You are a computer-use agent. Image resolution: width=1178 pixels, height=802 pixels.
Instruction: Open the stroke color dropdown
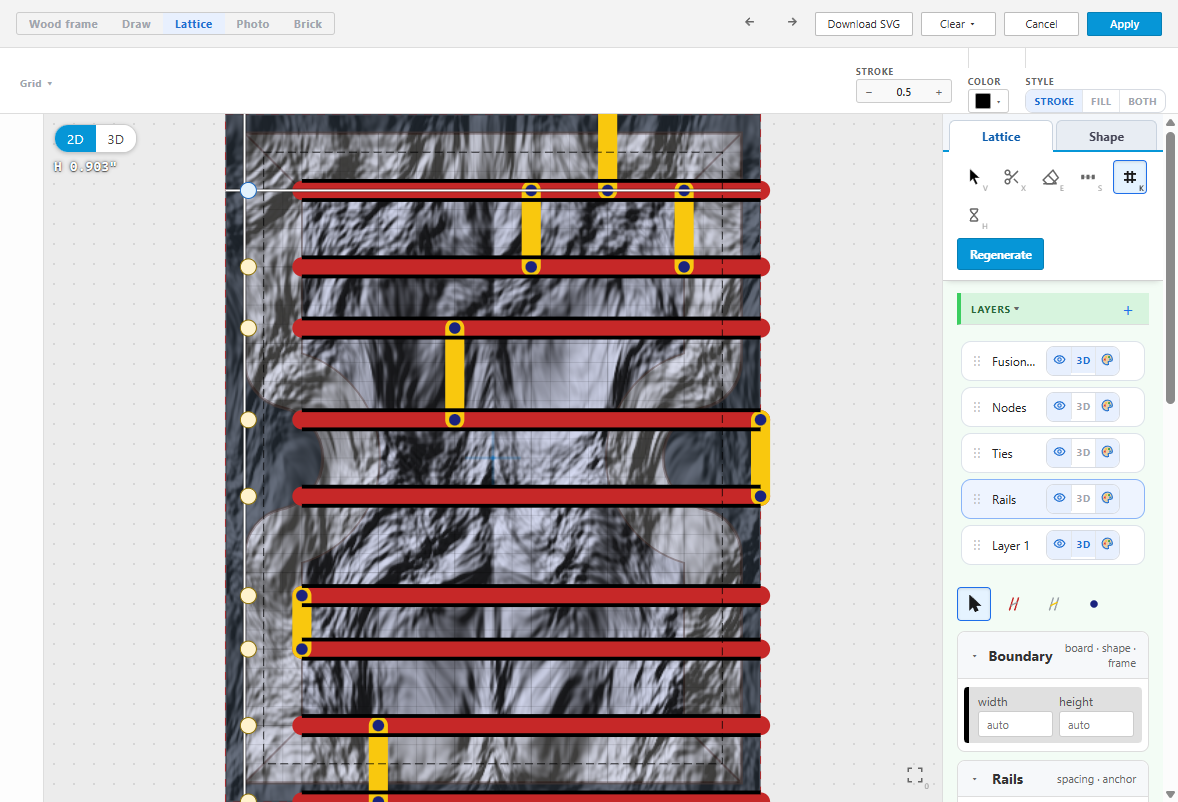click(987, 101)
